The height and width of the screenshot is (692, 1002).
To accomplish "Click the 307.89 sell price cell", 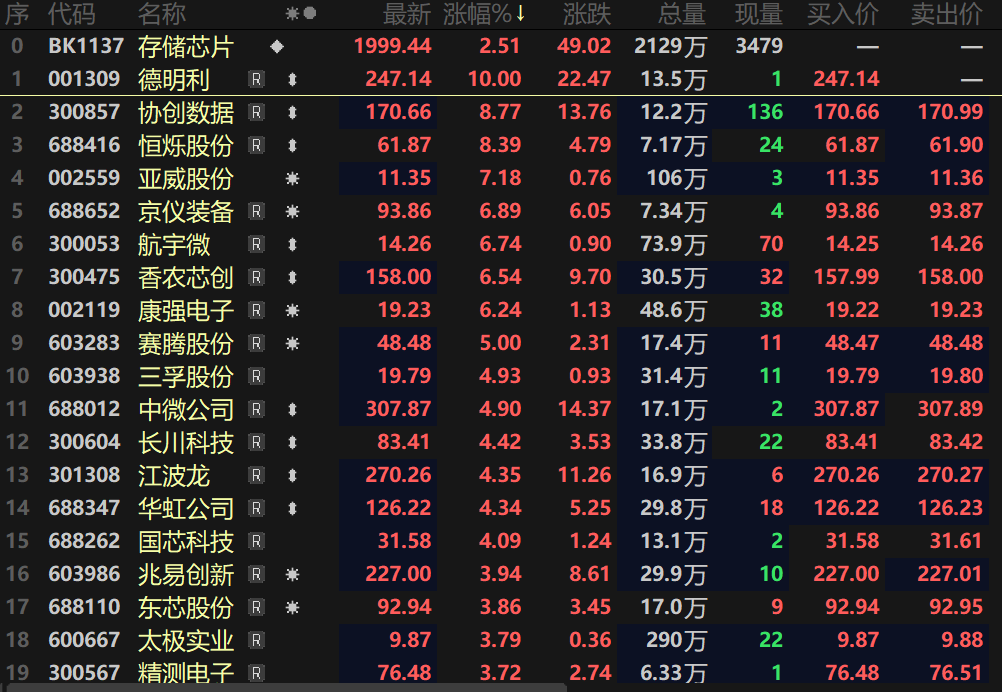I will click(950, 409).
